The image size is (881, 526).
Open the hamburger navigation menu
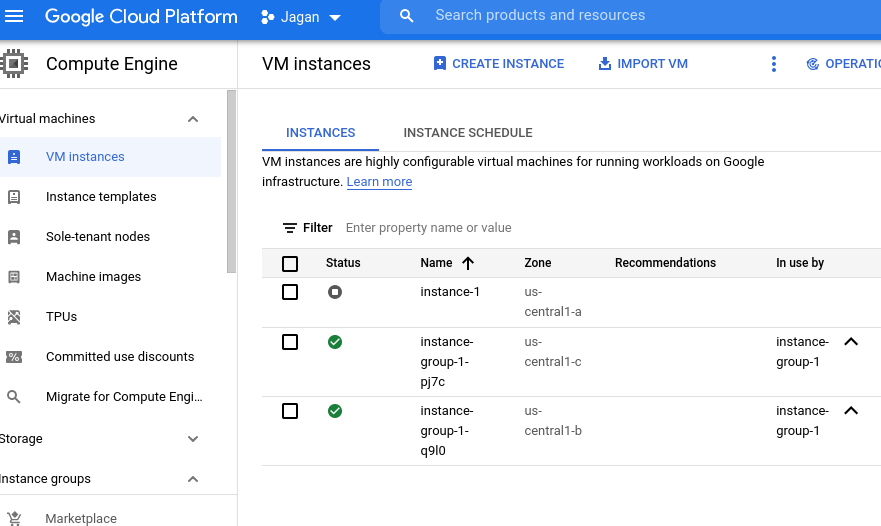click(13, 16)
